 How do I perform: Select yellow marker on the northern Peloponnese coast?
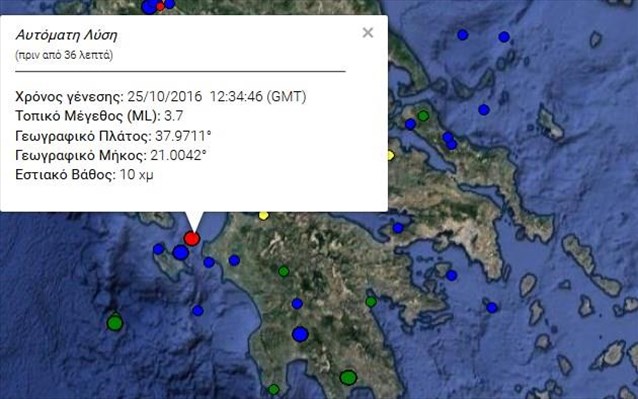click(x=263, y=216)
